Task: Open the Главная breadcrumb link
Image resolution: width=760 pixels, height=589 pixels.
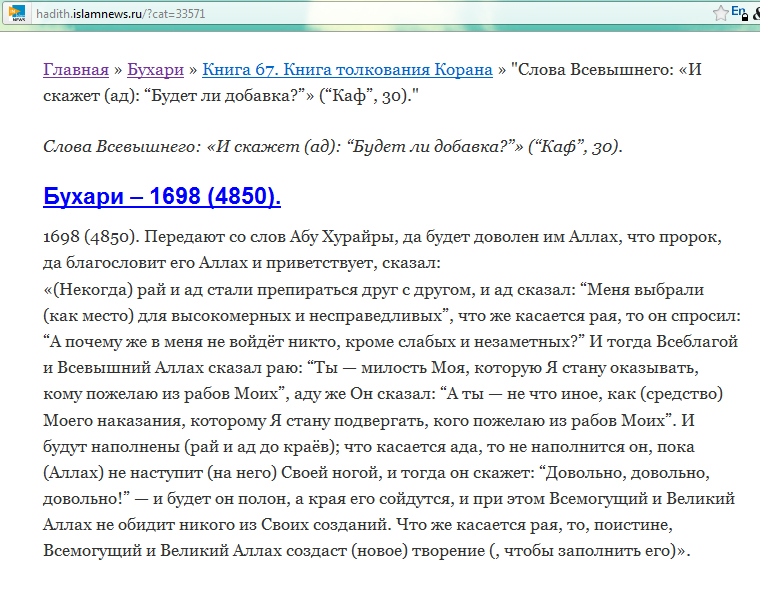Action: pyautogui.click(x=76, y=70)
